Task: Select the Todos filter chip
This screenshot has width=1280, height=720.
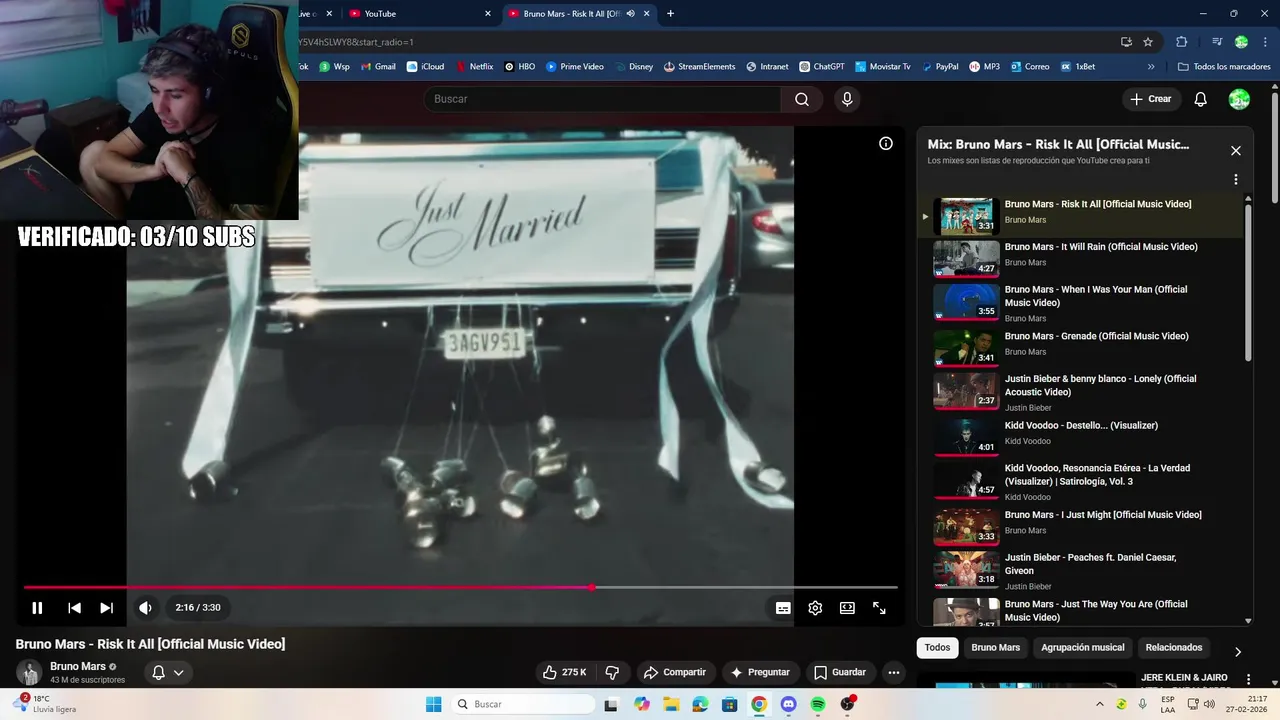Action: (x=937, y=648)
